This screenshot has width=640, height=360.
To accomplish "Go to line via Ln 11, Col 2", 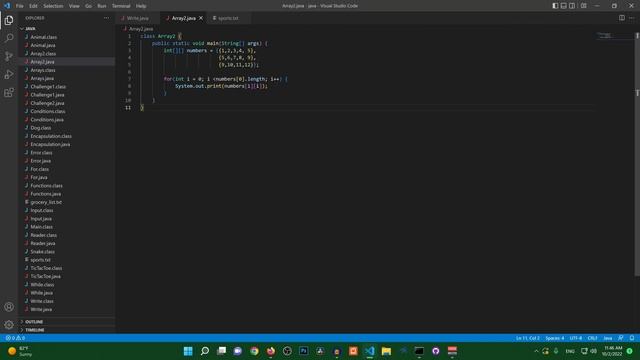I will [527, 338].
